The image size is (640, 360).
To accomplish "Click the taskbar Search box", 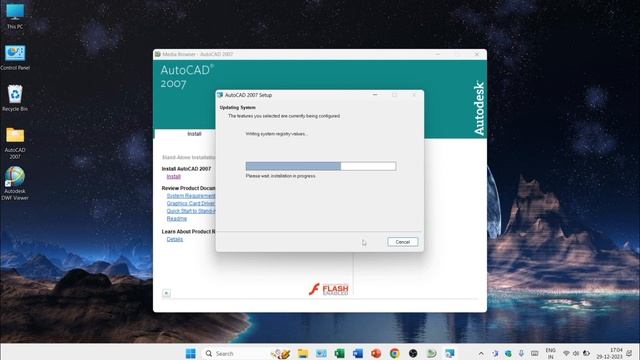I will pyautogui.click(x=247, y=353).
